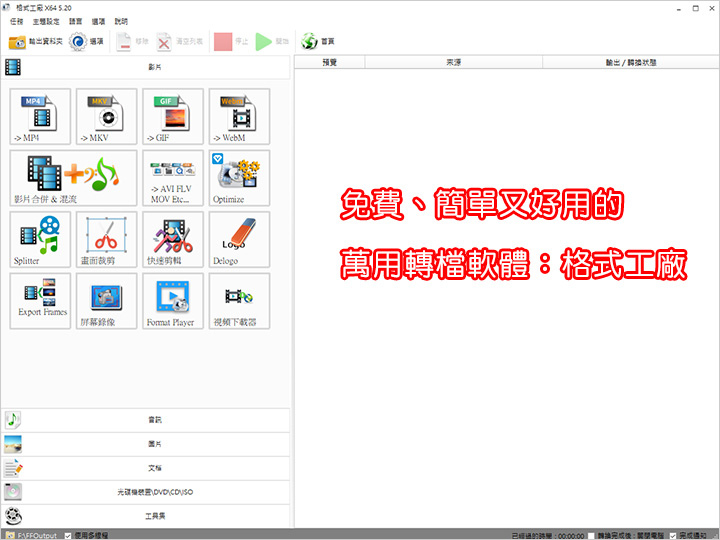The height and width of the screenshot is (540, 720).
Task: Open the 畫面裁剪 crop tool with scissors
Action: [107, 240]
